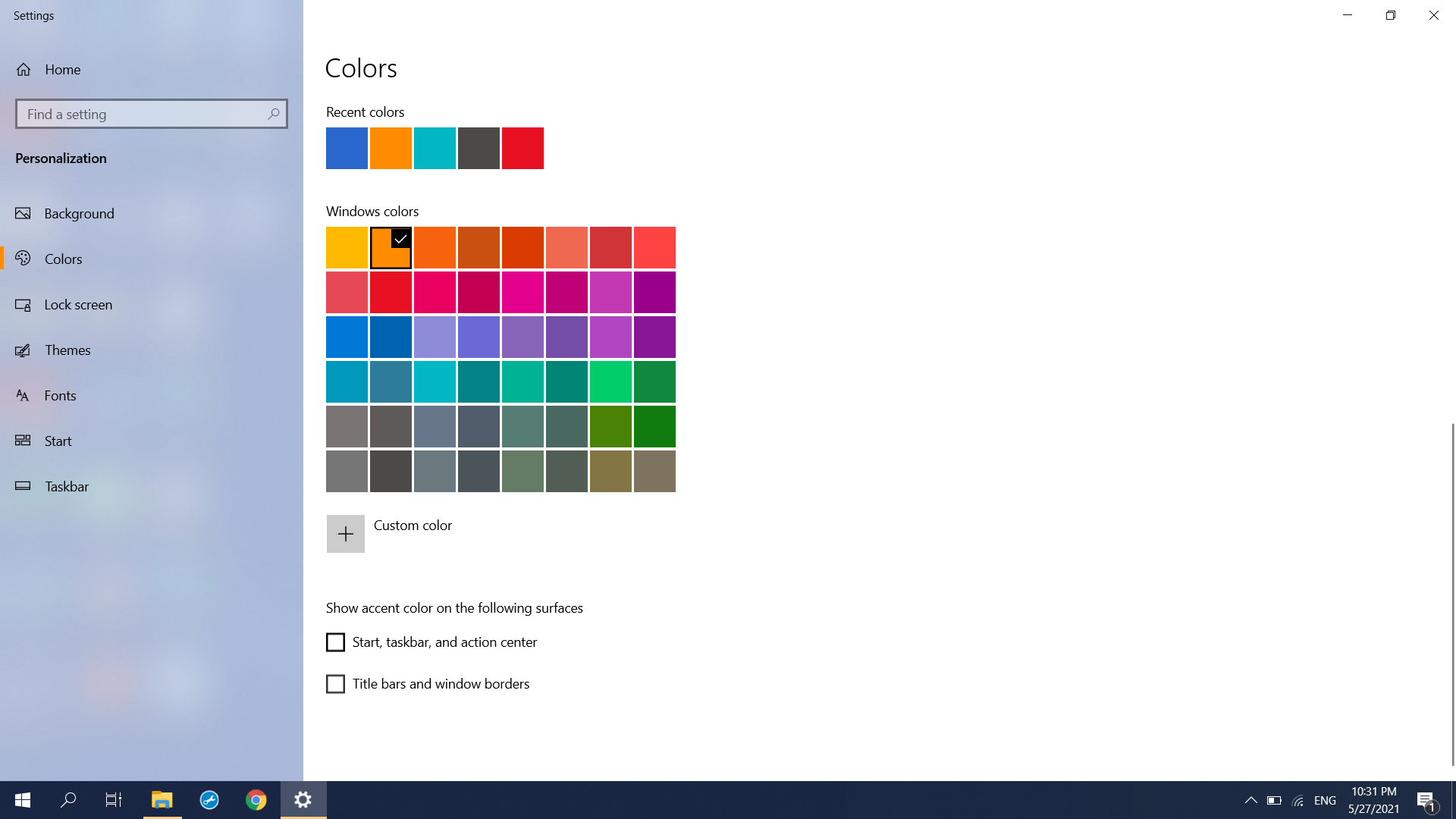This screenshot has width=1456, height=819.
Task: Open the Background settings page
Action: 152,213
